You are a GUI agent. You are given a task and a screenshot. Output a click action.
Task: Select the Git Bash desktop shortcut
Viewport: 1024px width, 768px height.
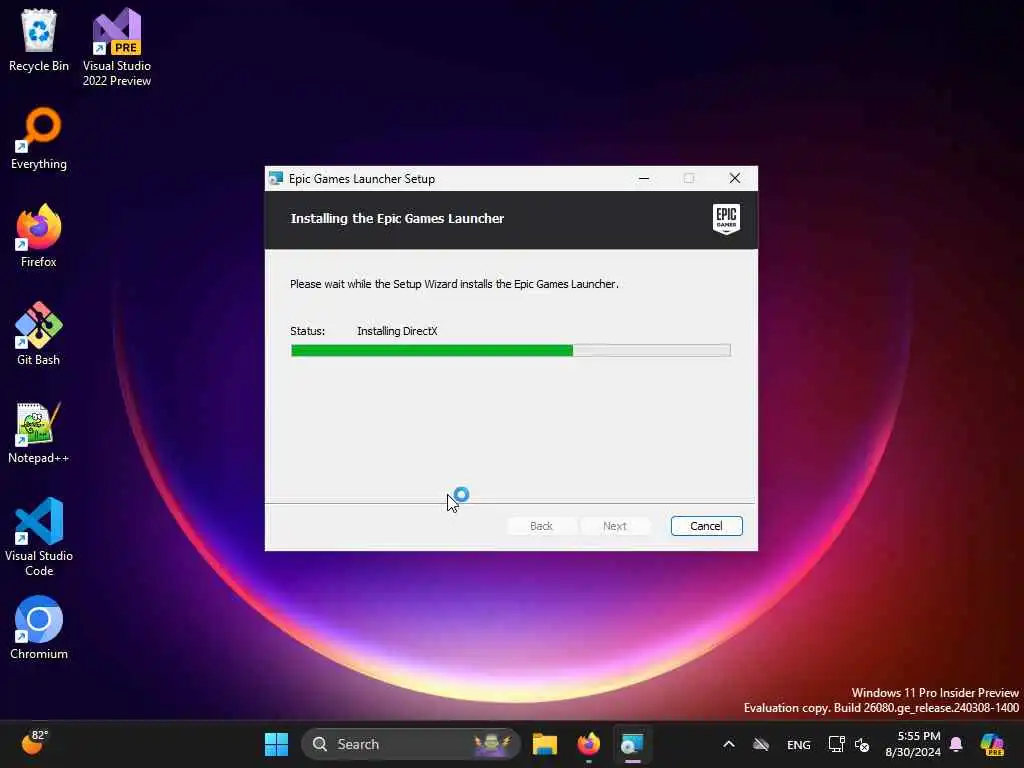pos(39,334)
